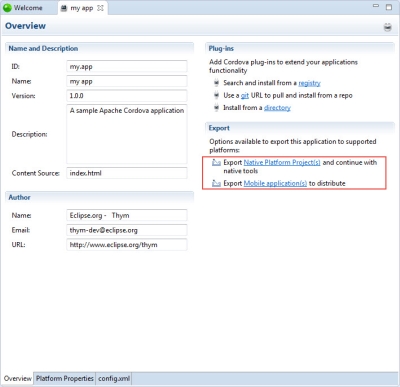
Task: Click the plug-in icon beside git URL
Action: (216, 95)
